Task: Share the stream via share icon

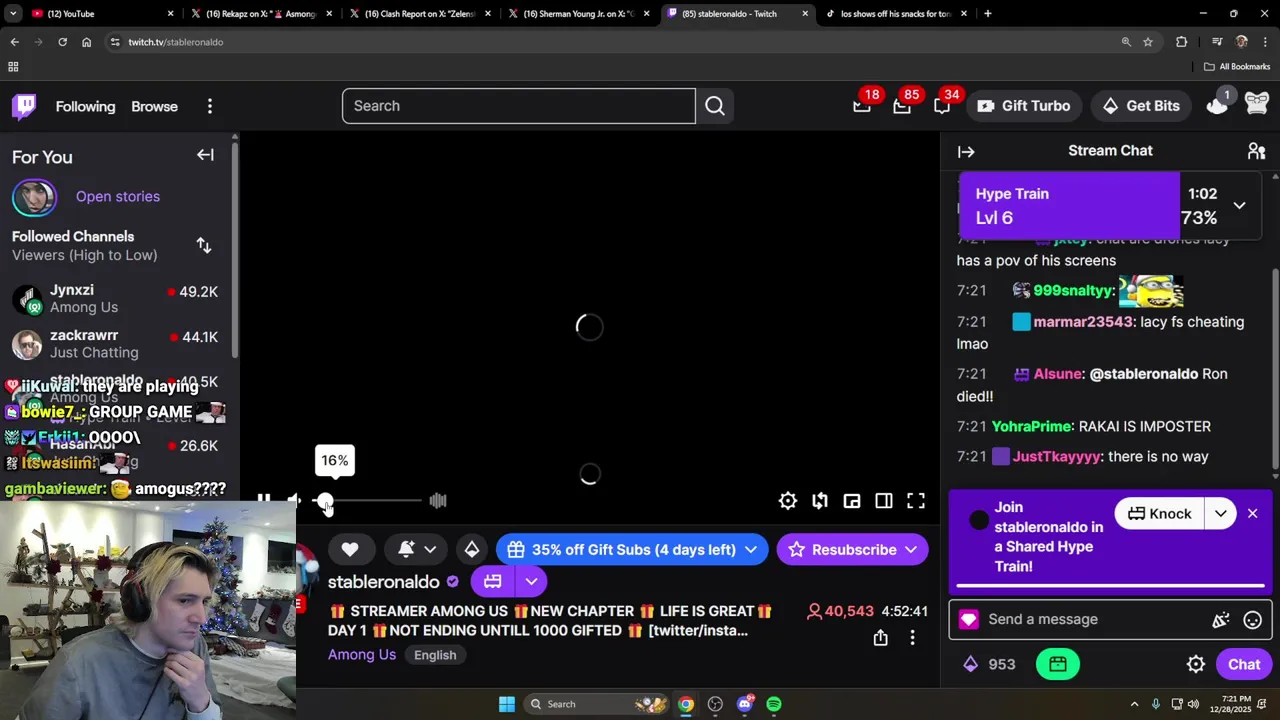Action: click(880, 638)
